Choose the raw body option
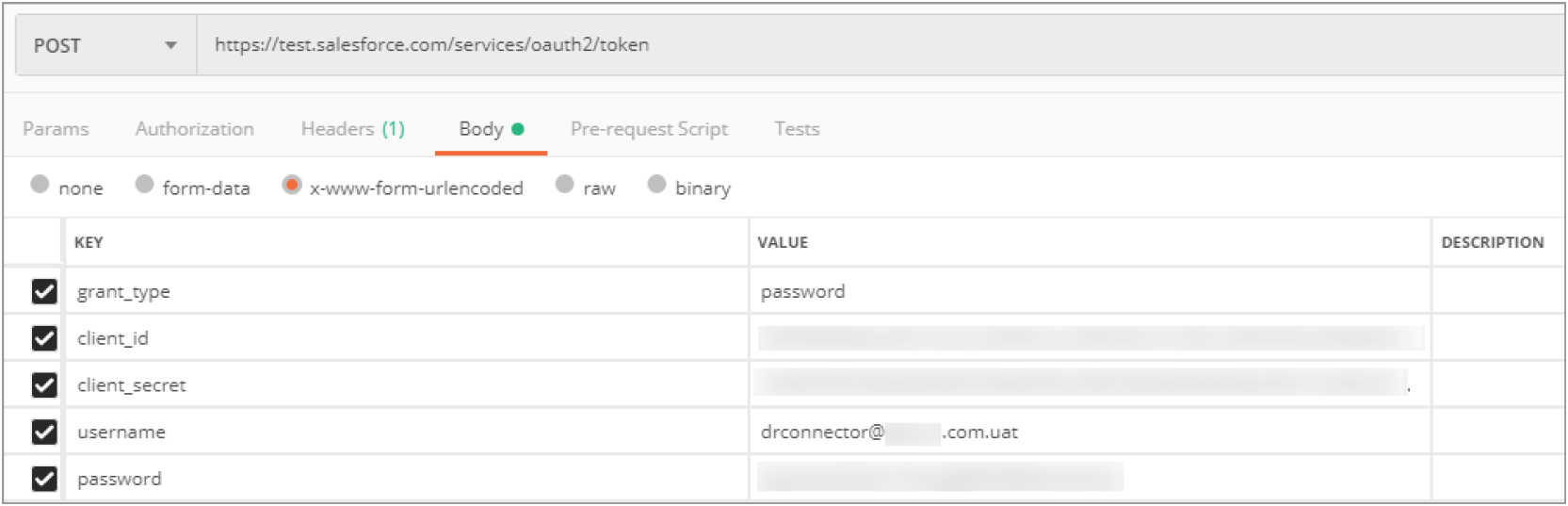 coord(564,184)
